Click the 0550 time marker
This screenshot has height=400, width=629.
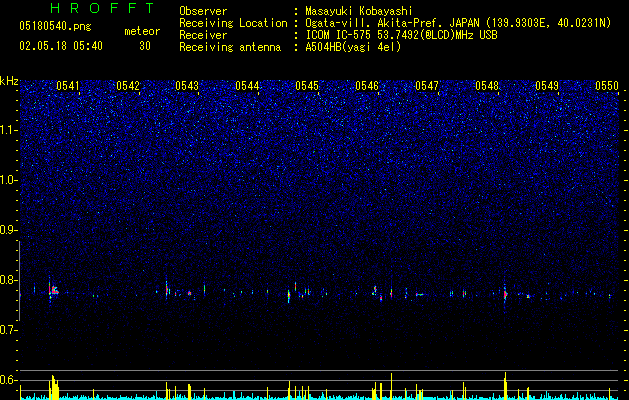point(607,86)
